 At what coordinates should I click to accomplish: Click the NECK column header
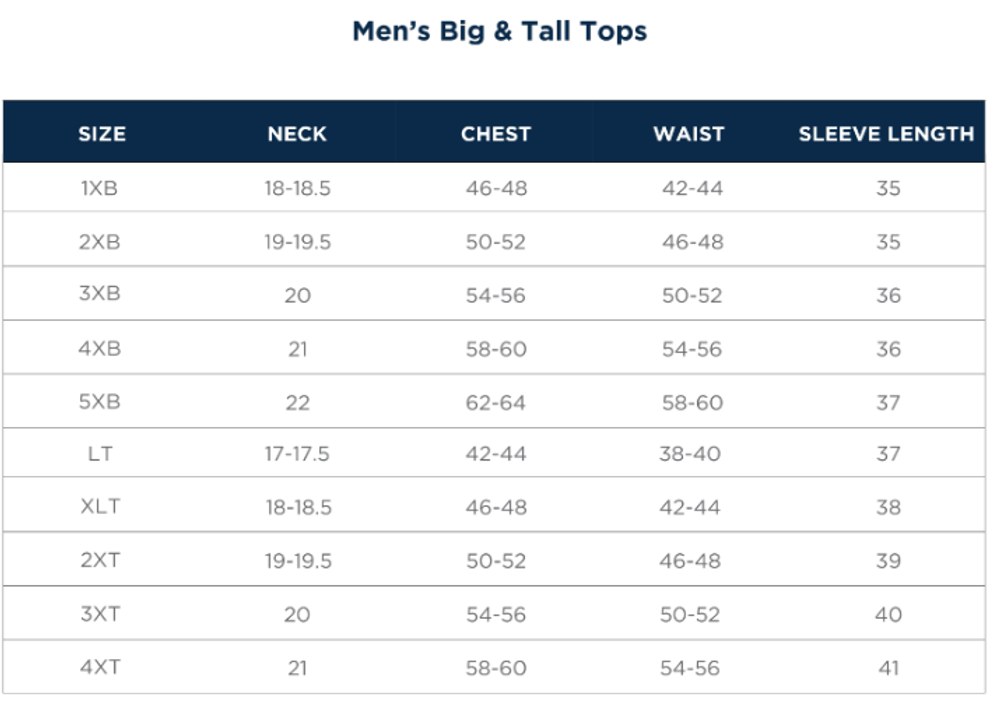click(x=297, y=134)
